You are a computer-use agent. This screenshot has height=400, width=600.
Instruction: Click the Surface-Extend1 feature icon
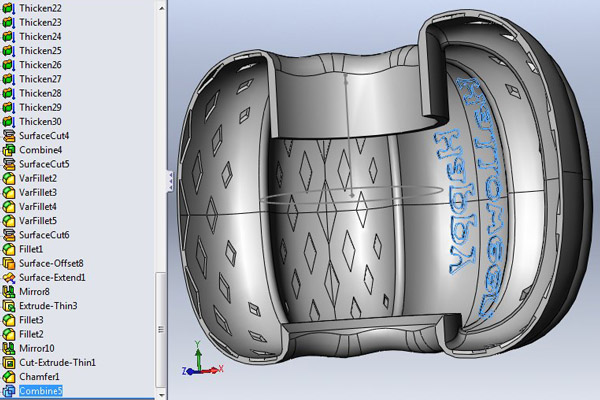click(x=8, y=277)
